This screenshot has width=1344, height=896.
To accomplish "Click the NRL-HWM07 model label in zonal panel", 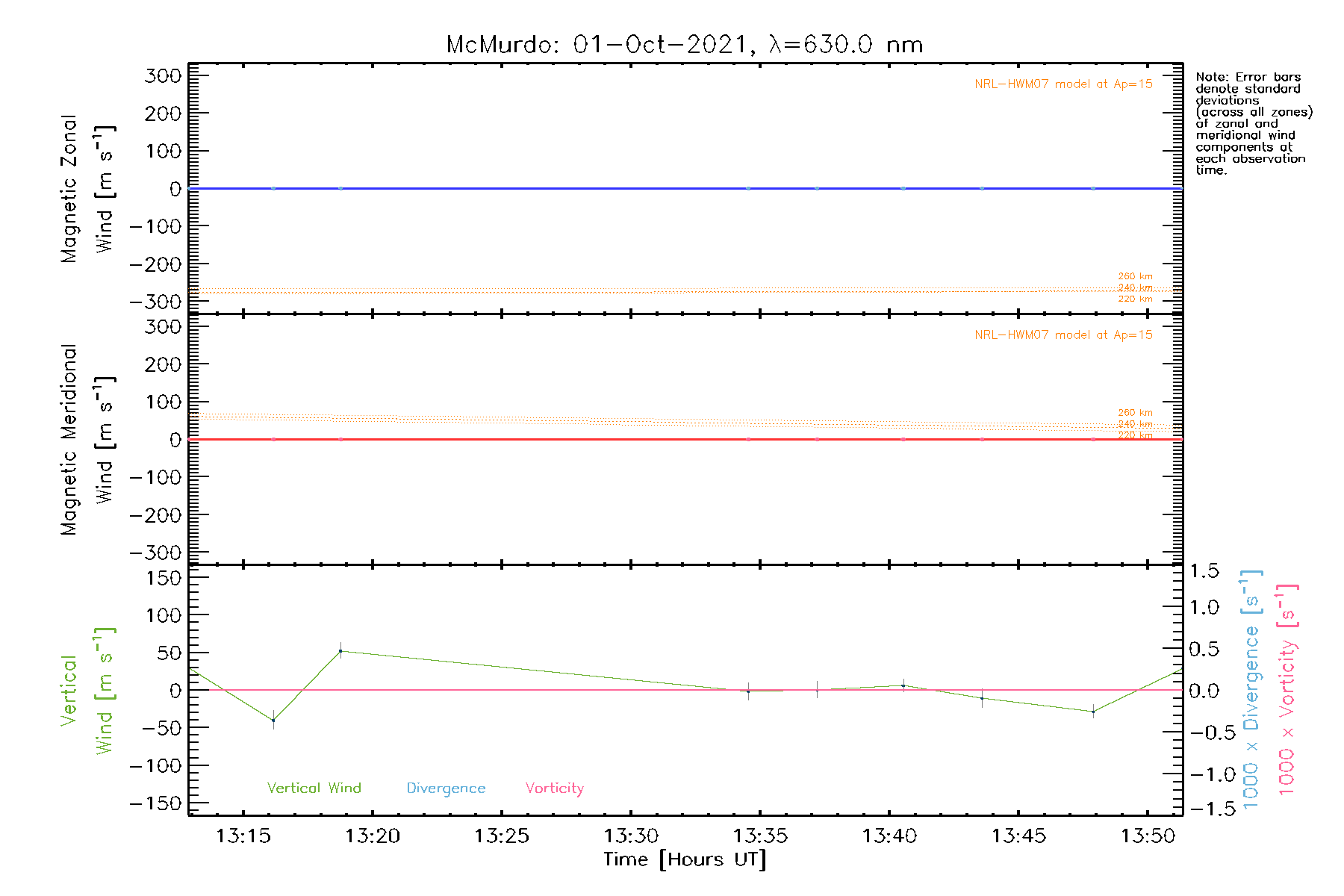I will coord(1063,84).
